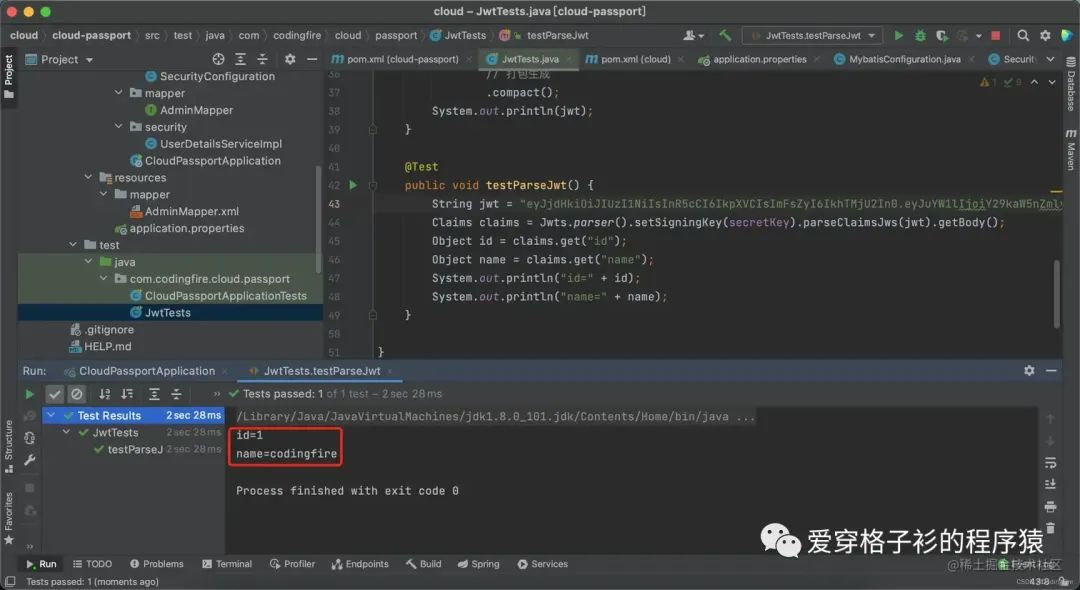Toggle Show Ignored tests filter
1080x590 pixels.
(x=77, y=393)
